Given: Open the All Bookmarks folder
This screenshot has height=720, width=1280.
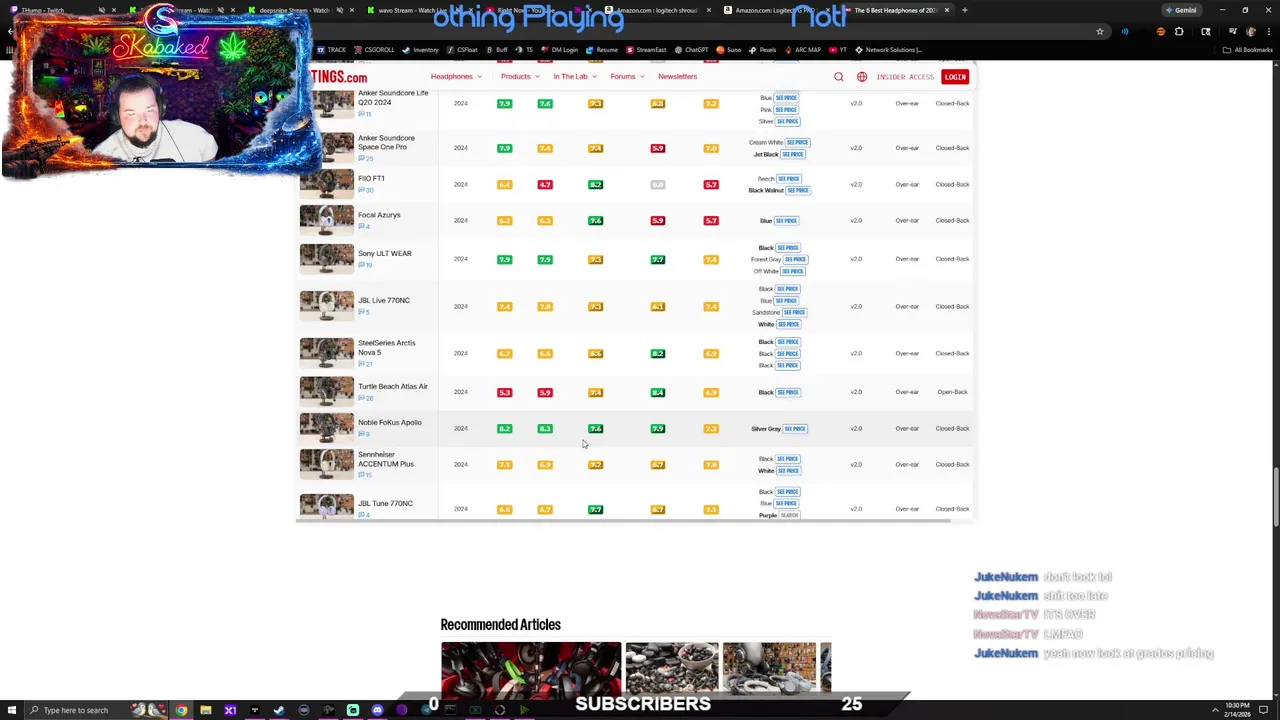Looking at the screenshot, I should coord(1249,50).
